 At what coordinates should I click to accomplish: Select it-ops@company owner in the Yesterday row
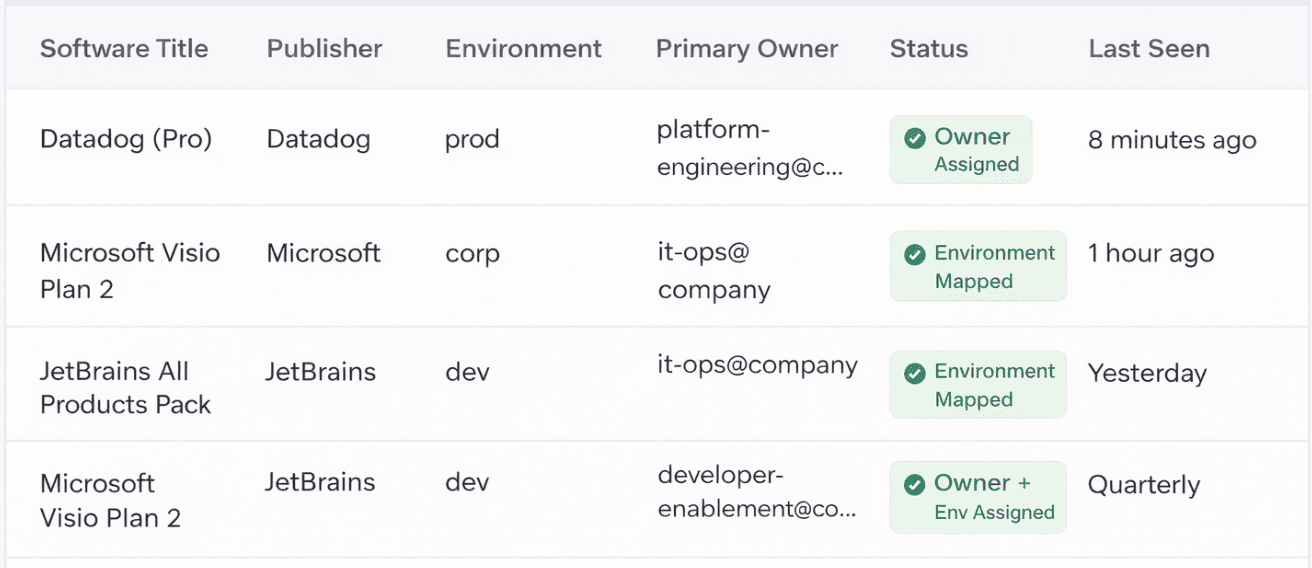point(757,366)
